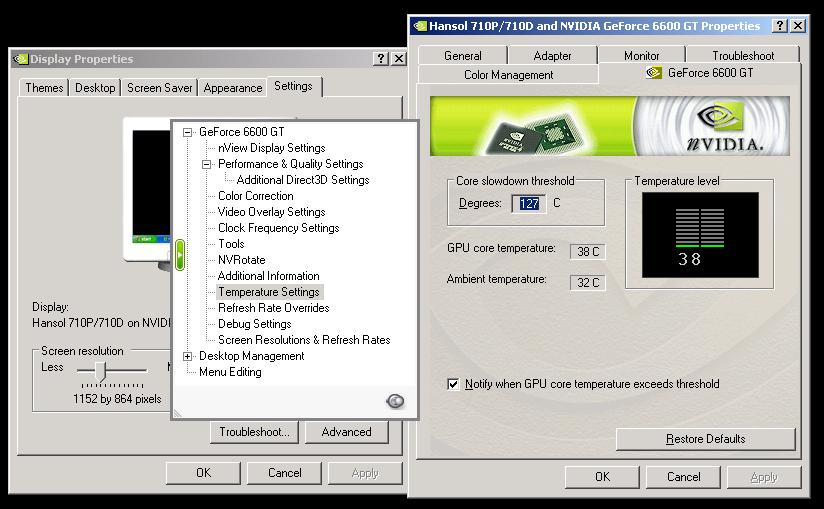Switch to the Appearance tab
824x509 pixels.
click(233, 88)
